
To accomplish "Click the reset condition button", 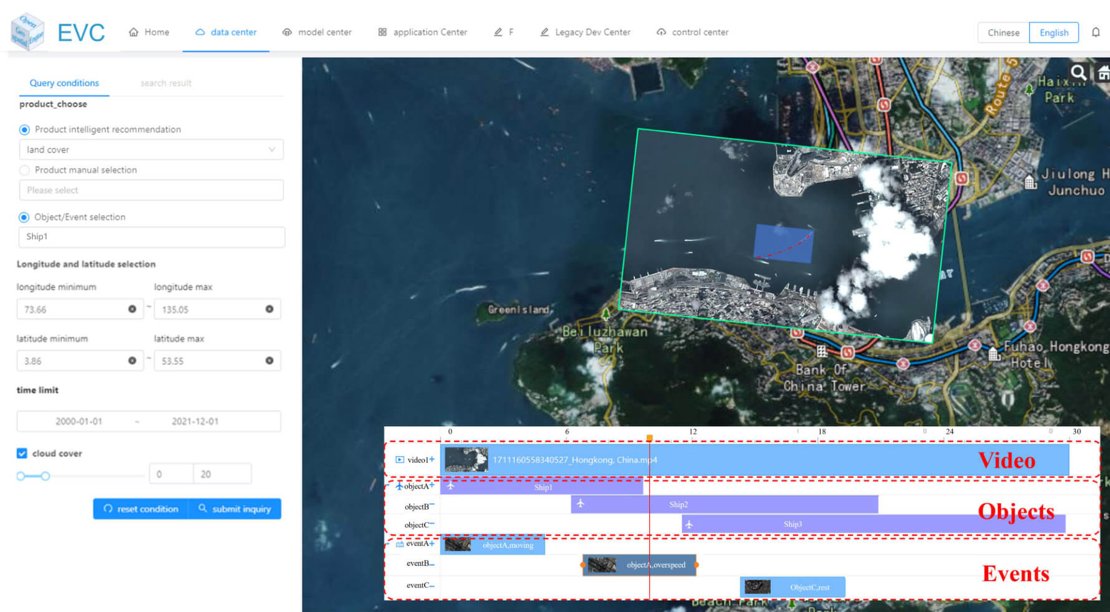I will point(140,509).
